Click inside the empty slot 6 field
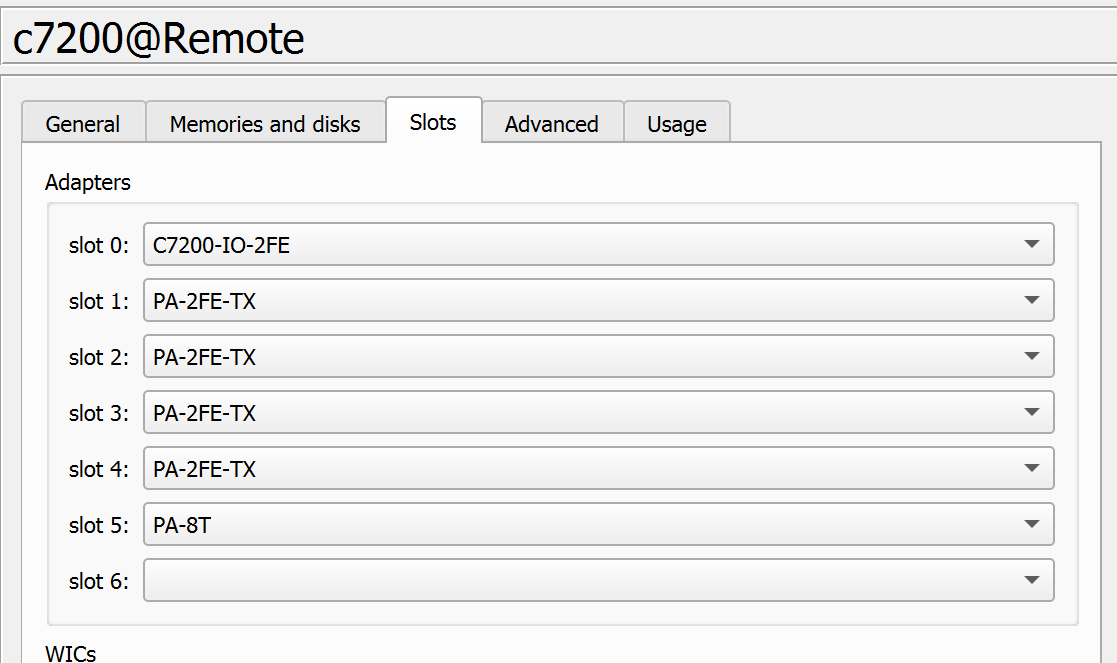Image resolution: width=1117 pixels, height=663 pixels. coord(580,581)
